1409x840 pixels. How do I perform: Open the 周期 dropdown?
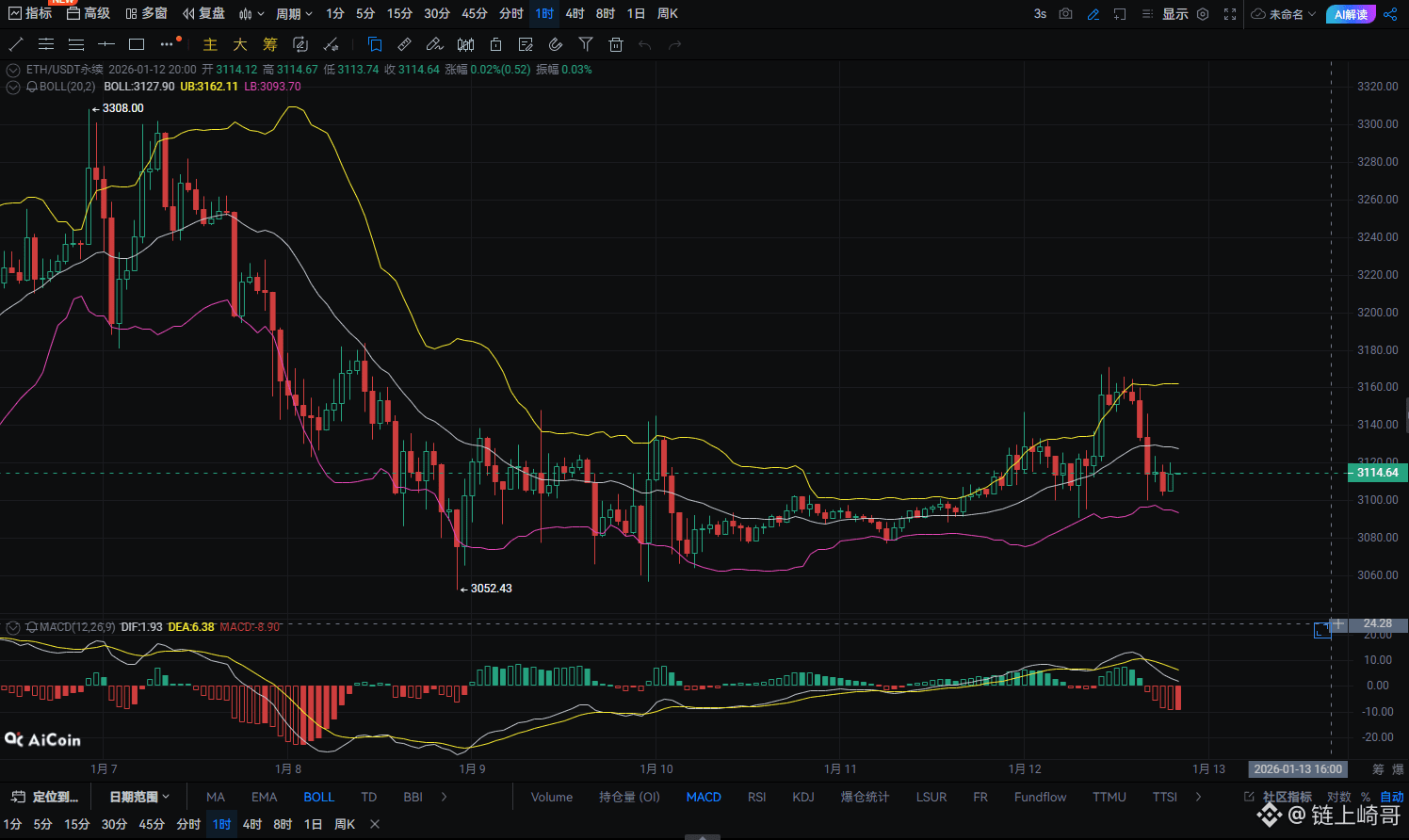point(292,13)
